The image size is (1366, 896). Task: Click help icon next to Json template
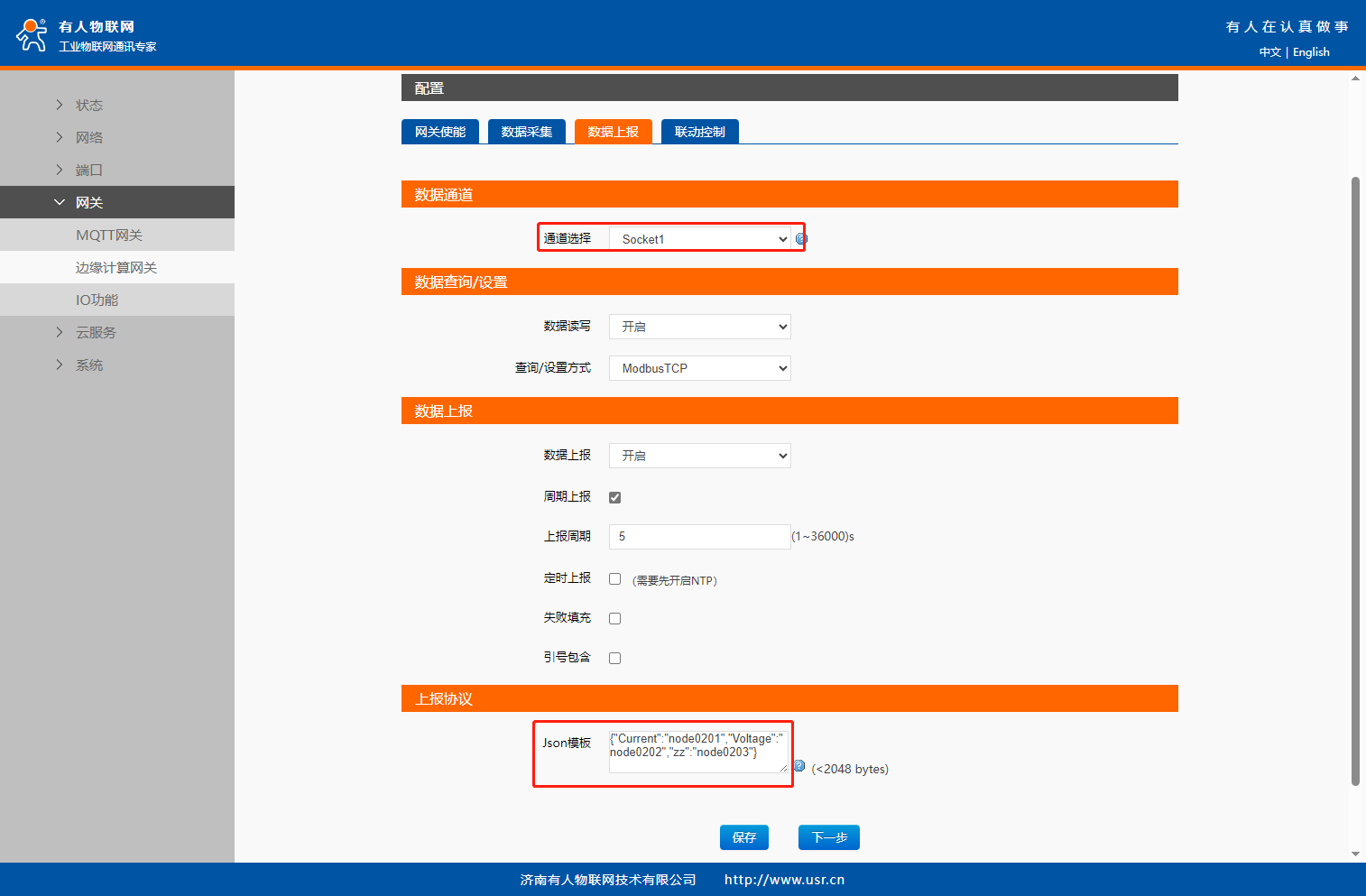click(x=799, y=766)
